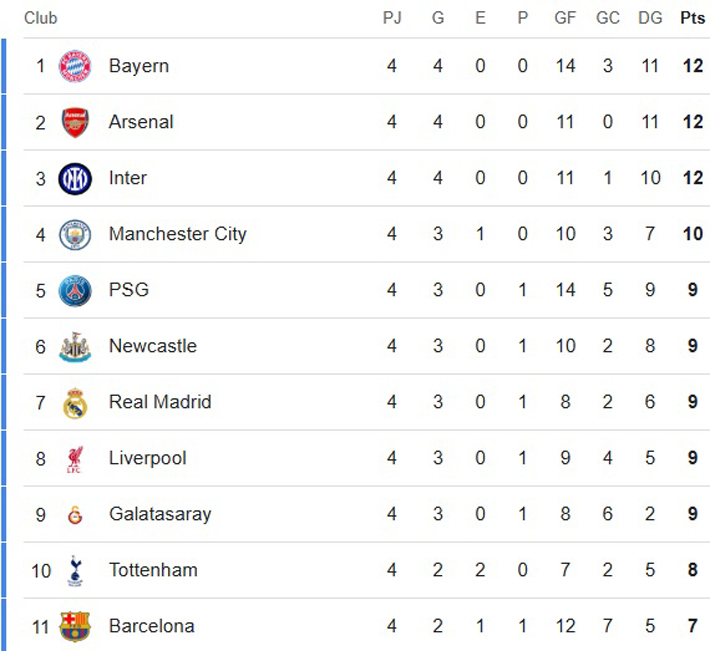Screen dimensions: 710x651
Task: Click the Tottenham club crest icon
Action: [x=75, y=570]
